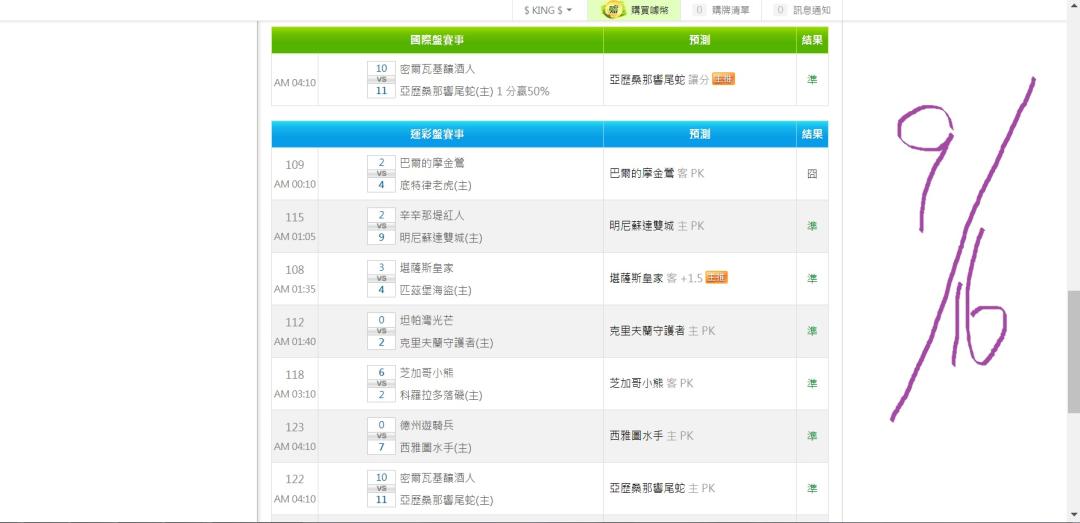Click 結果 header in the blue table

click(812, 134)
